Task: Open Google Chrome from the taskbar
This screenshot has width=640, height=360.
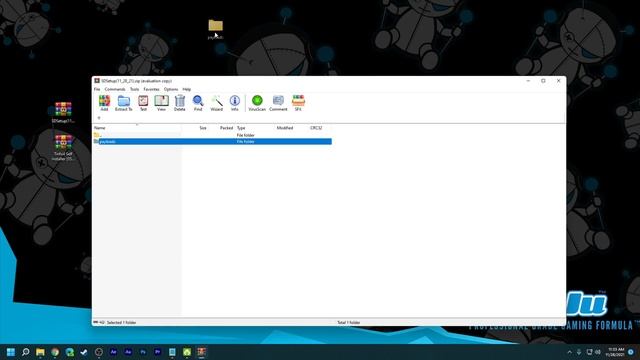Action: click(55, 352)
